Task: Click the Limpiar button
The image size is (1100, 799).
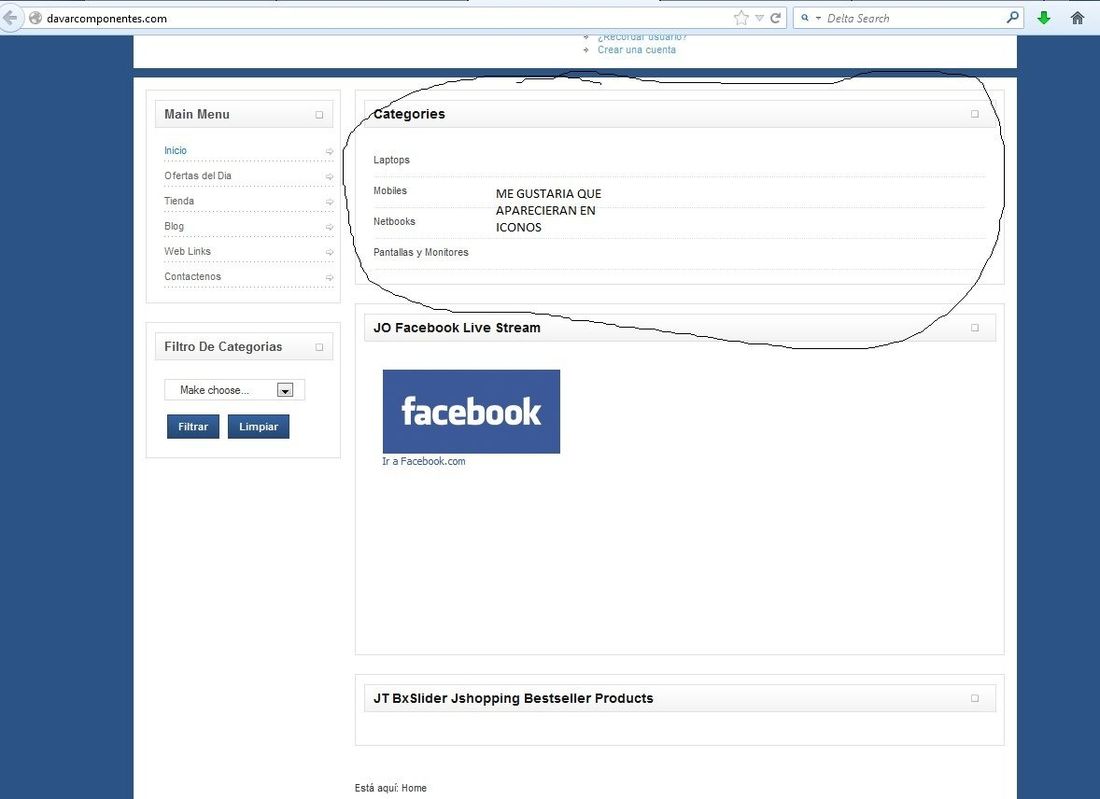Action: pyautogui.click(x=258, y=427)
